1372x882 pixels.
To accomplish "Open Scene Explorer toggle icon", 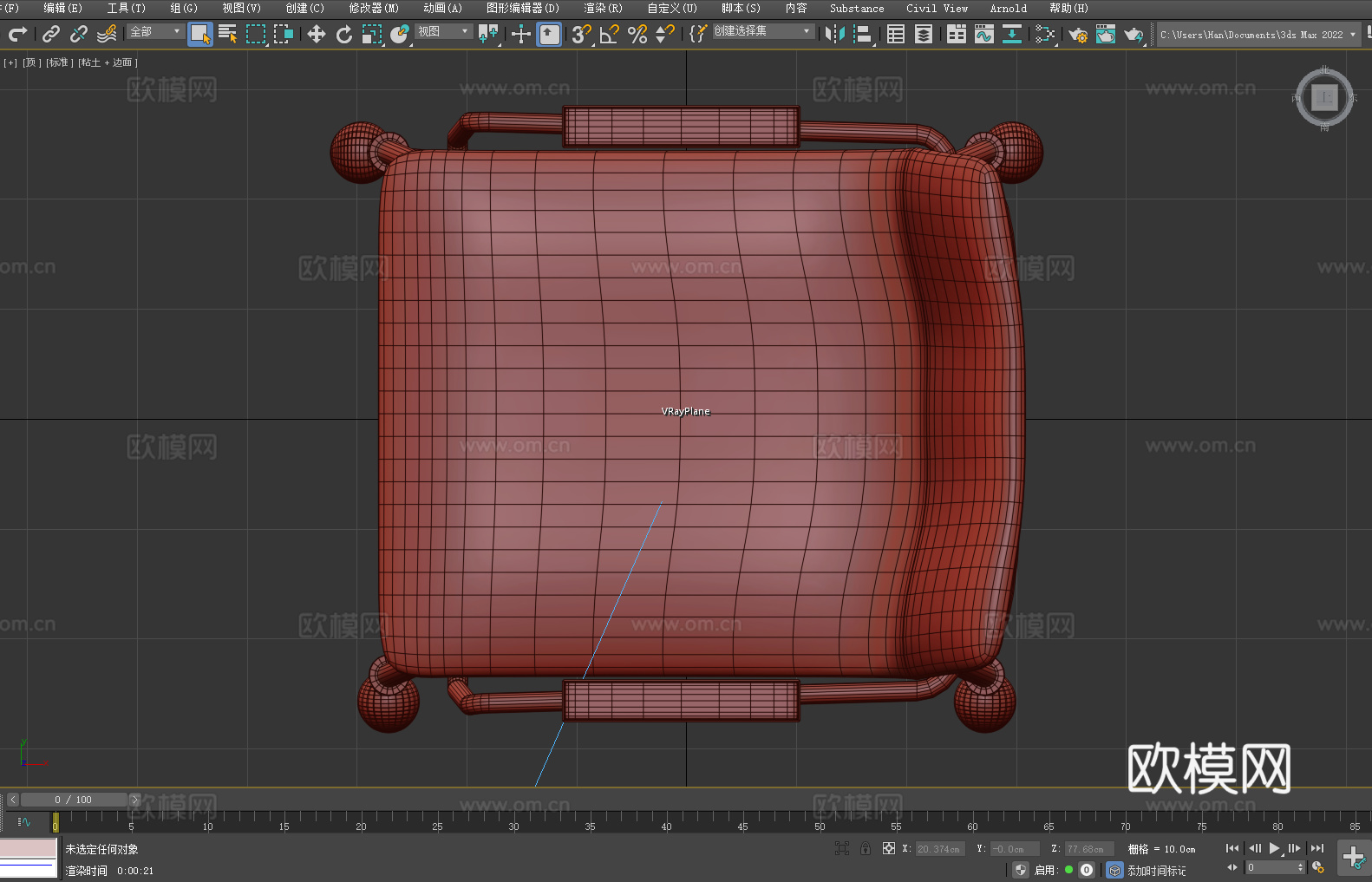I will tap(896, 34).
